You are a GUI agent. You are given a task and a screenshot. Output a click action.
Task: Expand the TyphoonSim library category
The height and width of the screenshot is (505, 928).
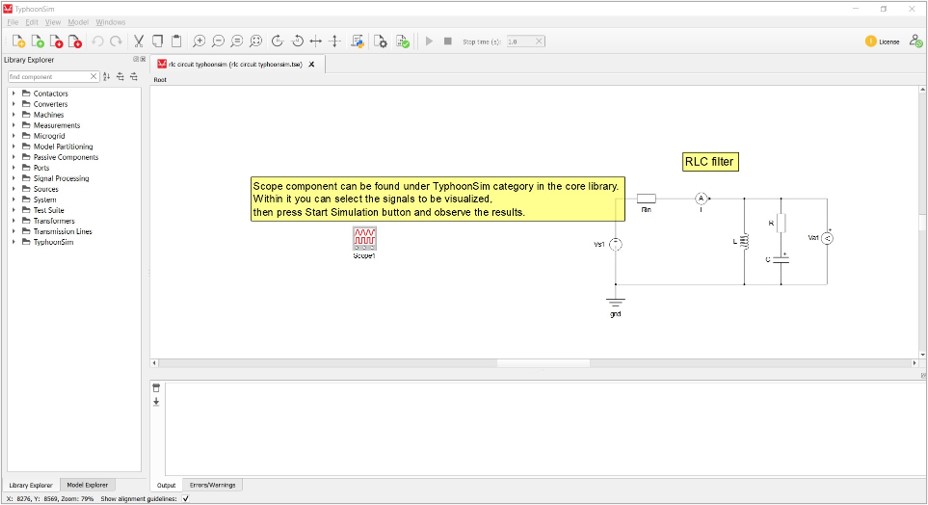[x=14, y=242]
